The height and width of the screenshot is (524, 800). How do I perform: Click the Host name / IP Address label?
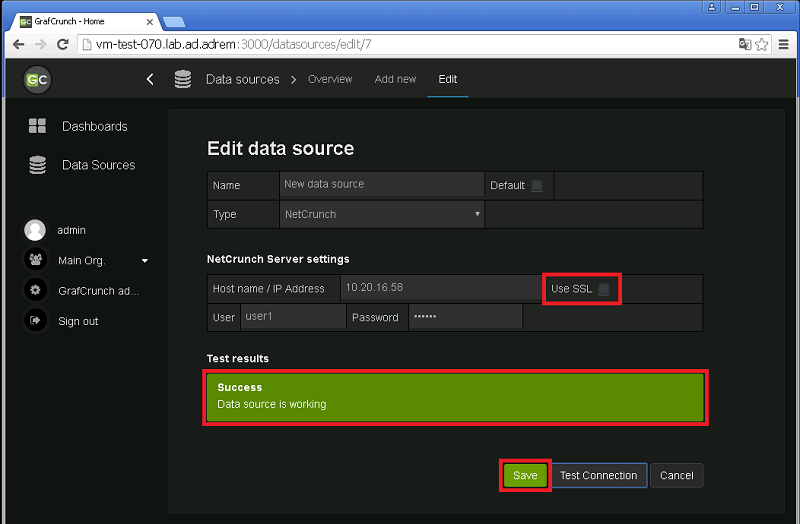[x=268, y=289]
